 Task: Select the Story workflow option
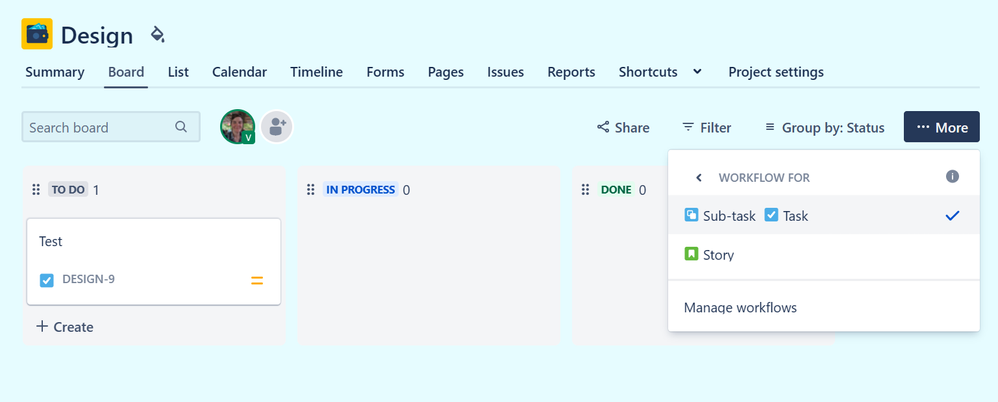click(824, 254)
